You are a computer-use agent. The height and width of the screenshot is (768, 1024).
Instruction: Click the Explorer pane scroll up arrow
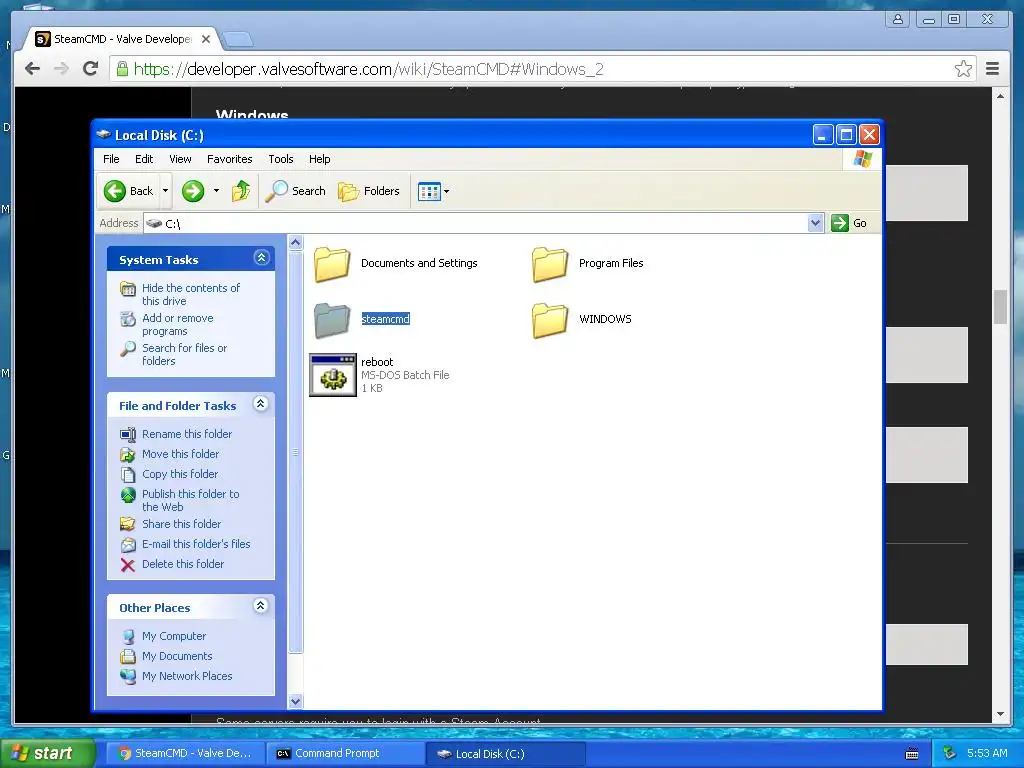[295, 243]
